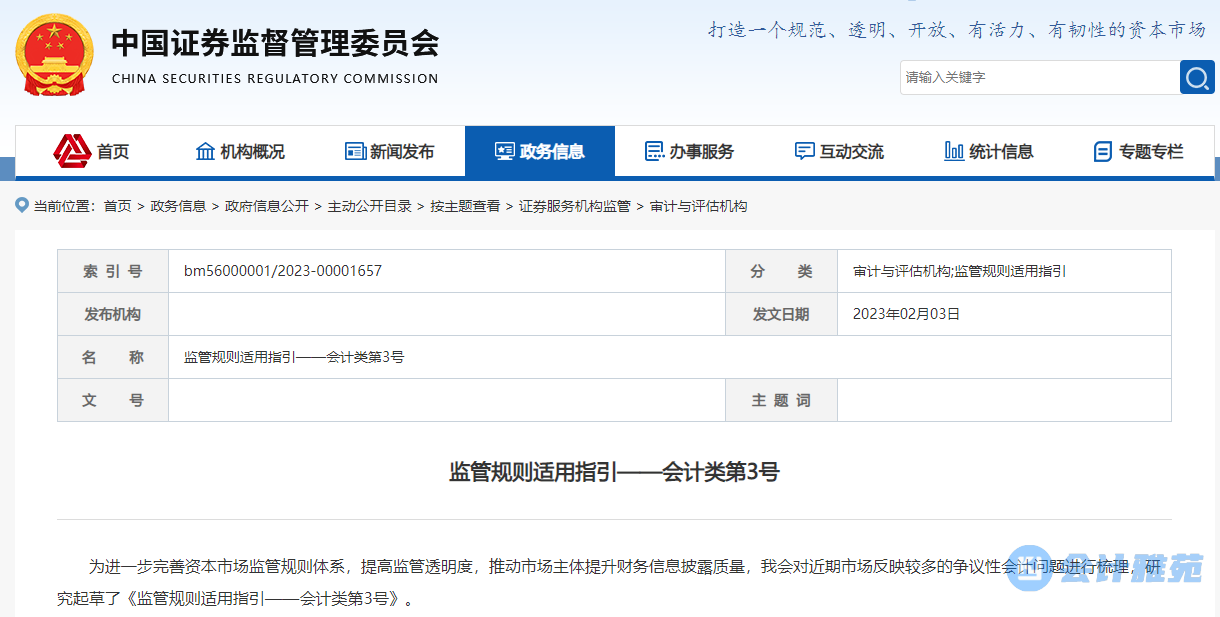
Task: Go to 主动公开目录 in the breadcrumb
Action: point(370,206)
